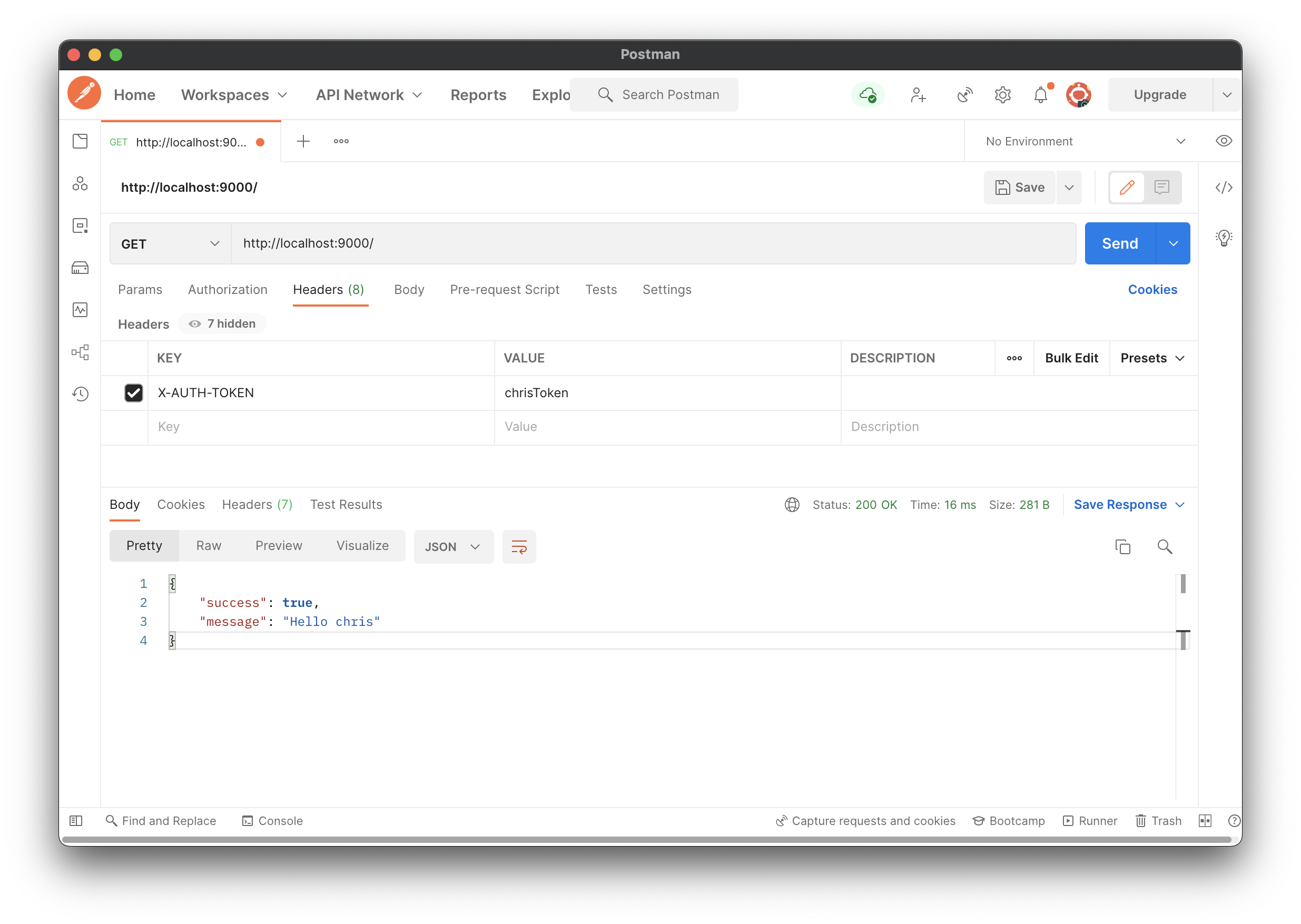1301x924 pixels.
Task: Show the 7 hidden headers
Action: click(223, 324)
